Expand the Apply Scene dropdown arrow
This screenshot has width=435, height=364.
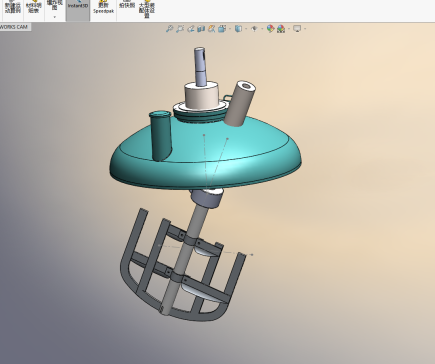(x=289, y=29)
